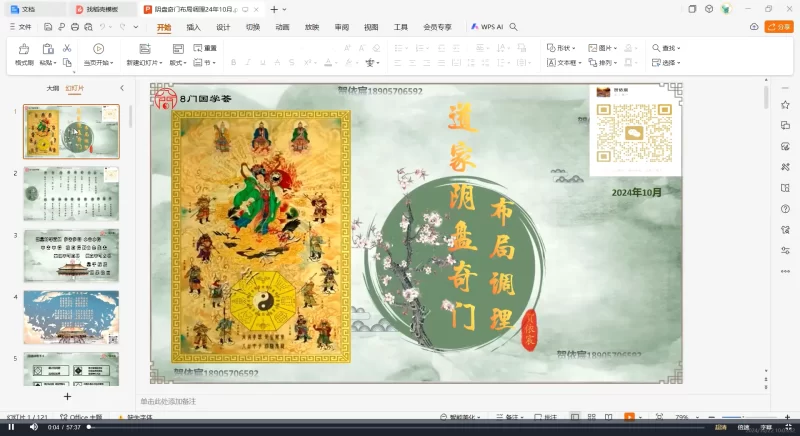Click the orange Share (分享) button
800x436 pixels.
pyautogui.click(x=778, y=27)
